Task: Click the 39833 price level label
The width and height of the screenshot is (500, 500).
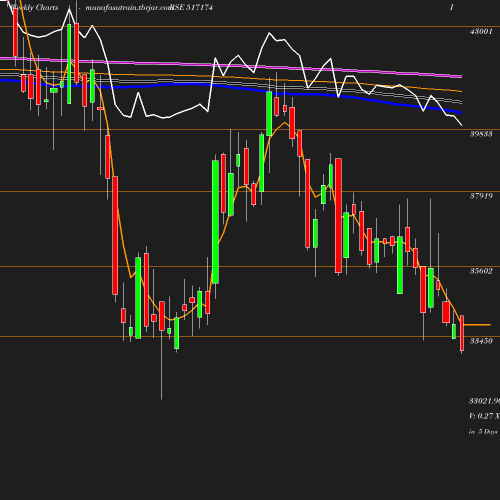Action: point(481,134)
